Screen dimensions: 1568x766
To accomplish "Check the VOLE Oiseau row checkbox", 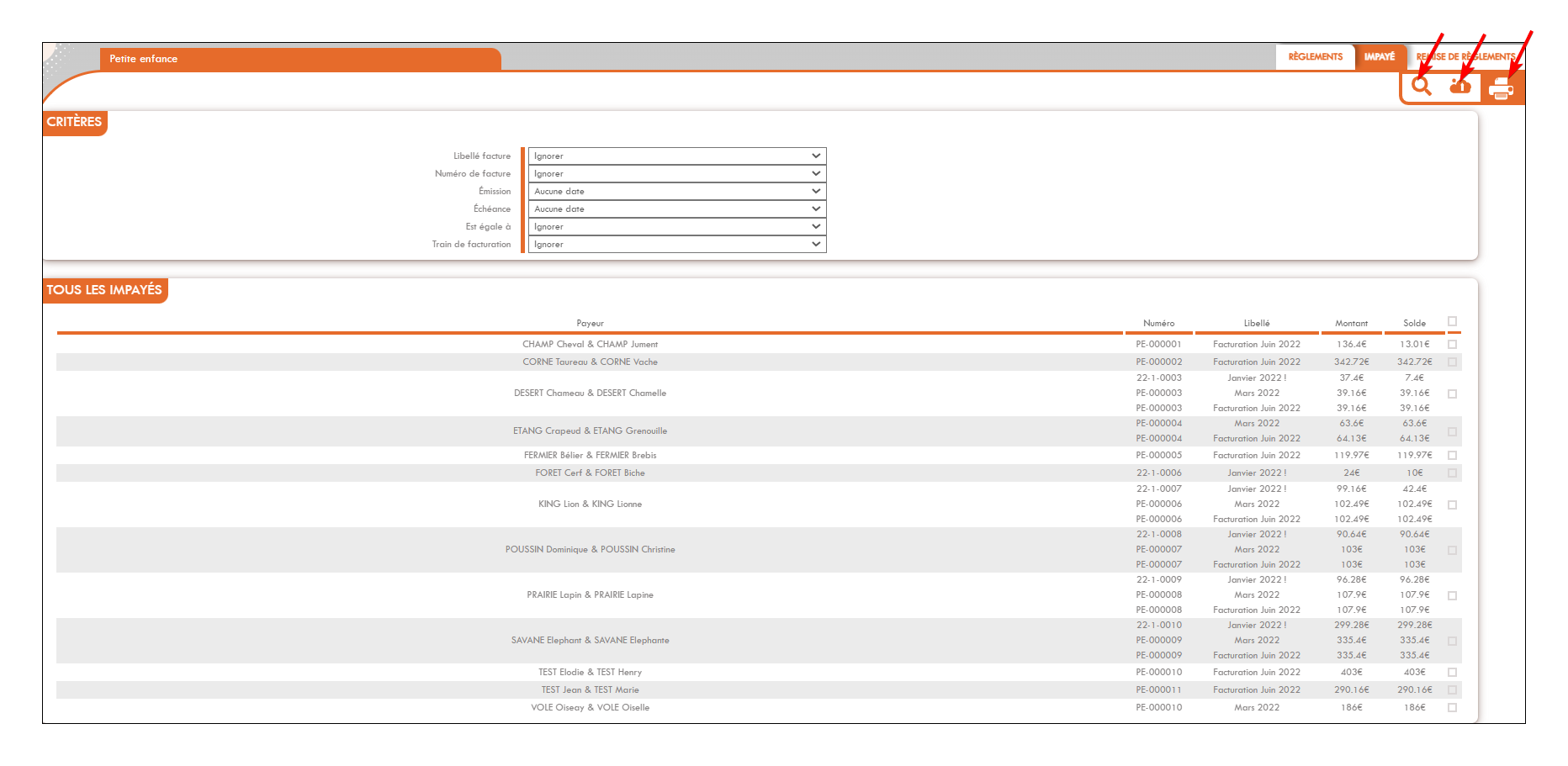I will [1452, 708].
